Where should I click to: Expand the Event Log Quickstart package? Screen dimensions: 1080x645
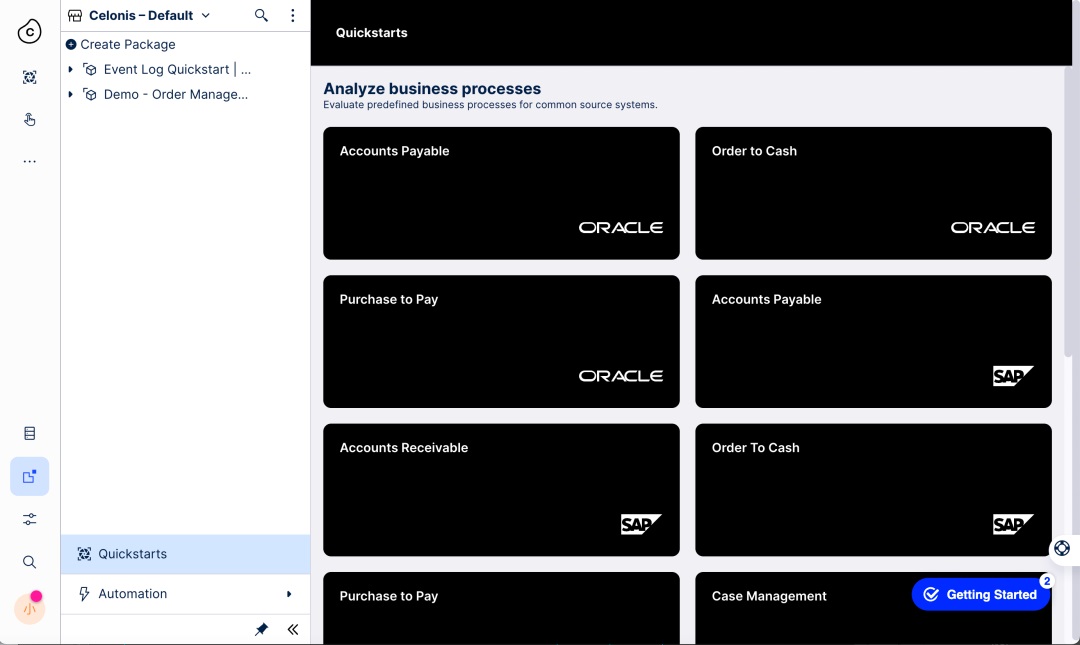pos(70,70)
